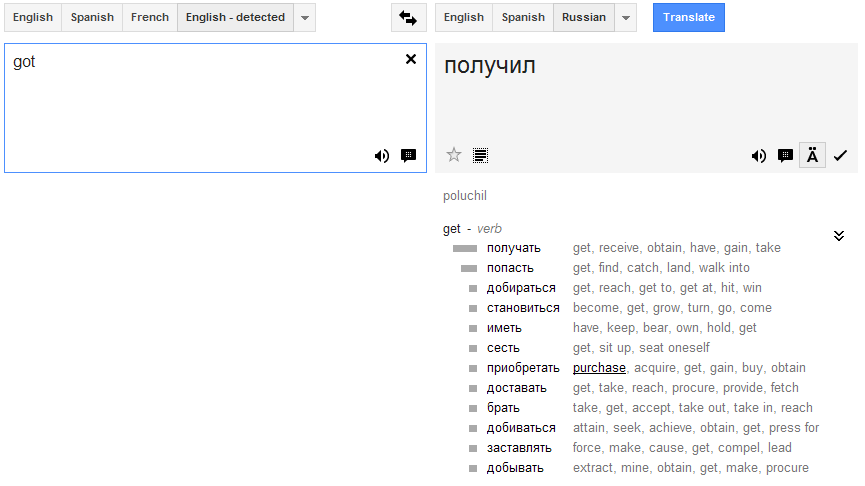Select the translation 'приобретать'
The width and height of the screenshot is (865, 486).
(523, 368)
